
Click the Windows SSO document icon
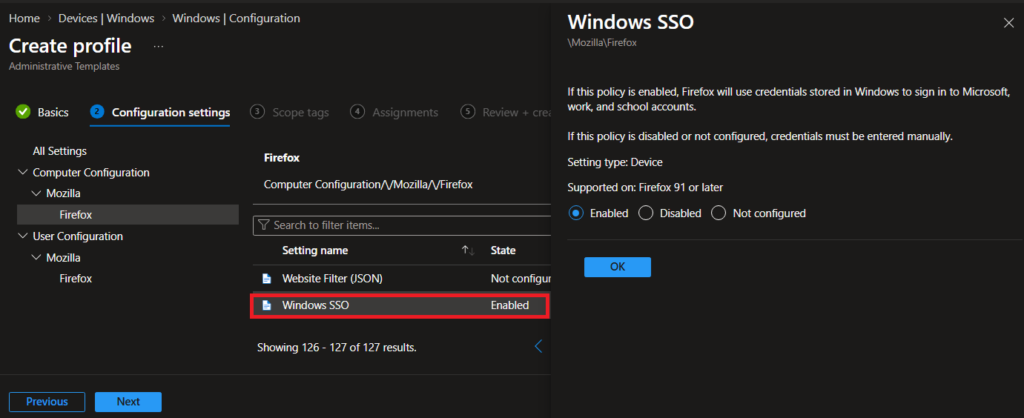click(x=266, y=305)
